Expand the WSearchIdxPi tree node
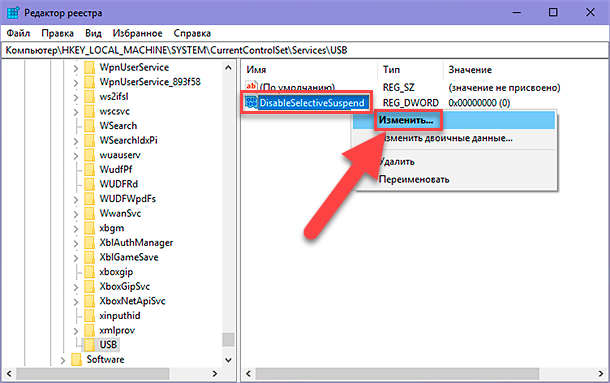The height and width of the screenshot is (383, 610). [76, 141]
